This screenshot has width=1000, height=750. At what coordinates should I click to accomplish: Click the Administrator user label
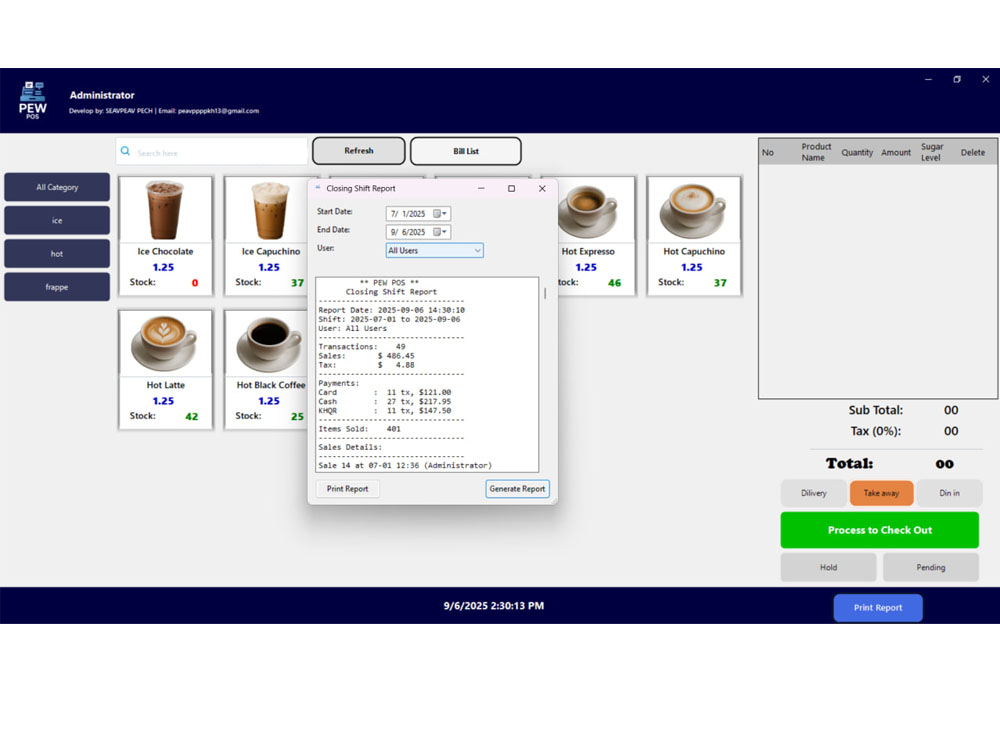pos(102,95)
